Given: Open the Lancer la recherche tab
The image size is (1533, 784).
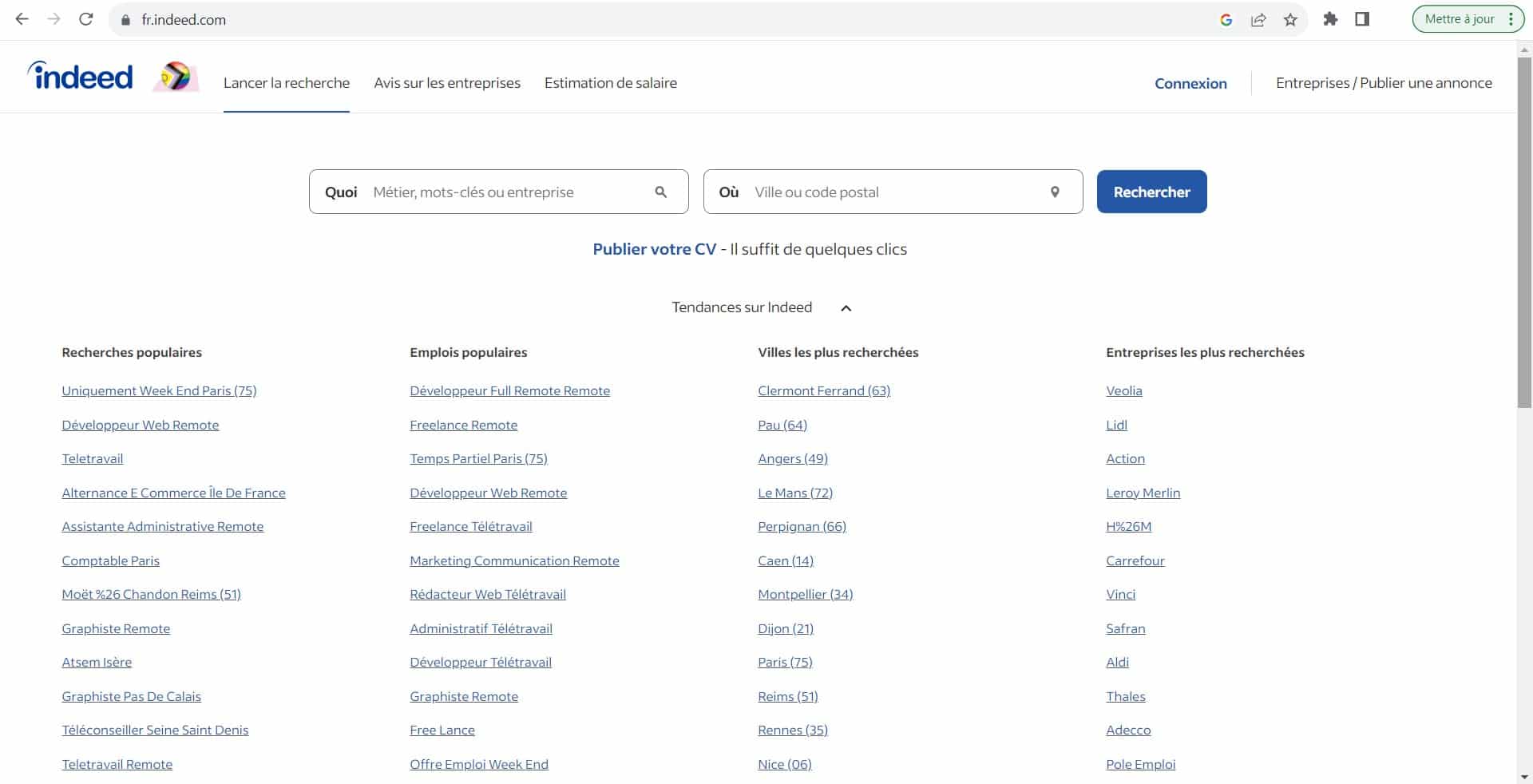Looking at the screenshot, I should coord(287,83).
